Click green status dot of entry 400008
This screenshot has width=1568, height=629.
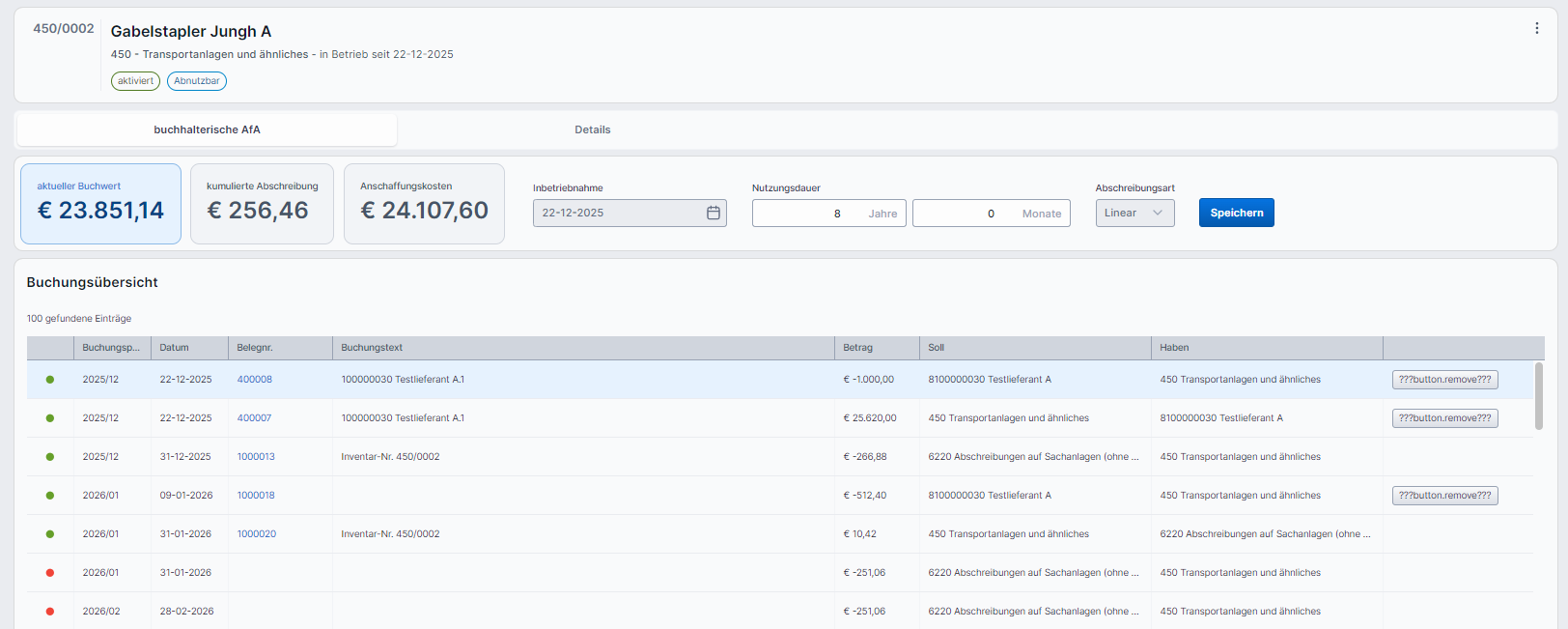coord(50,380)
